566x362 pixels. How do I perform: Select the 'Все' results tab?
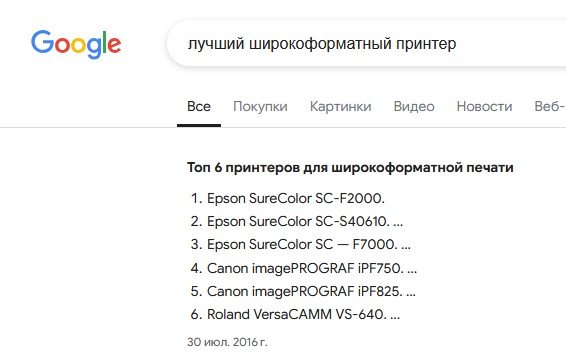pos(199,106)
